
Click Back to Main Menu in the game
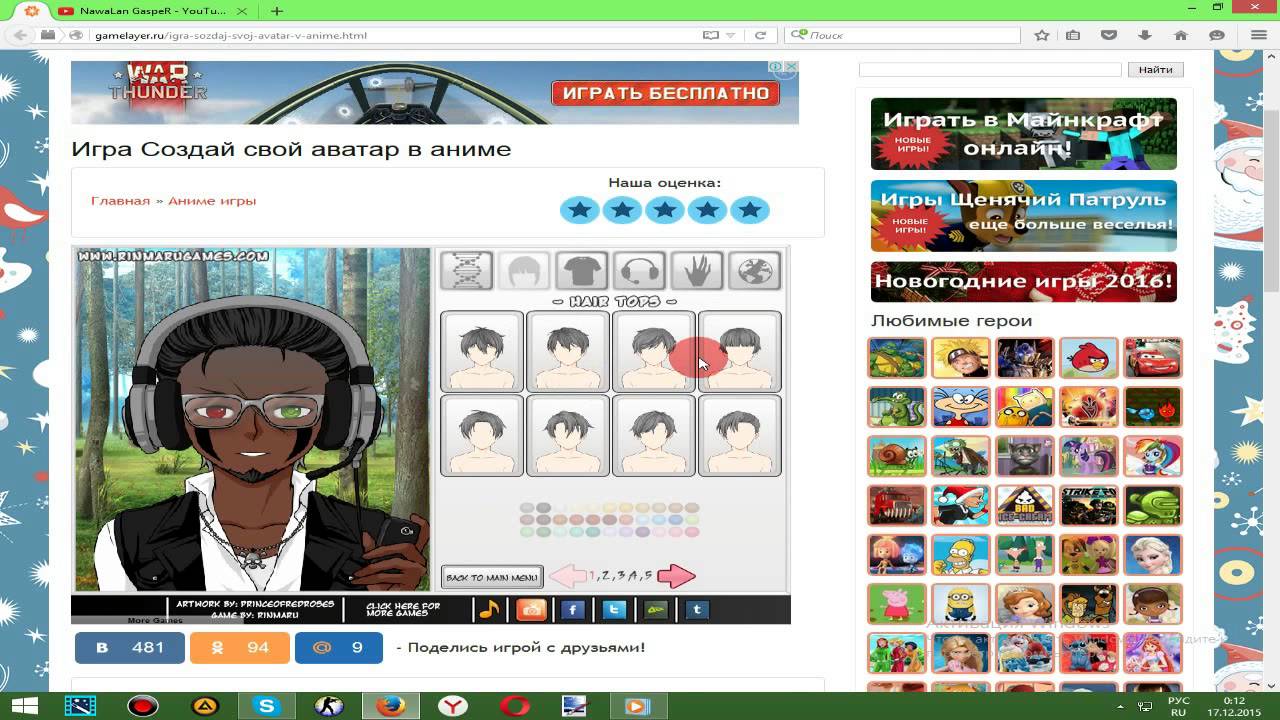(x=492, y=577)
